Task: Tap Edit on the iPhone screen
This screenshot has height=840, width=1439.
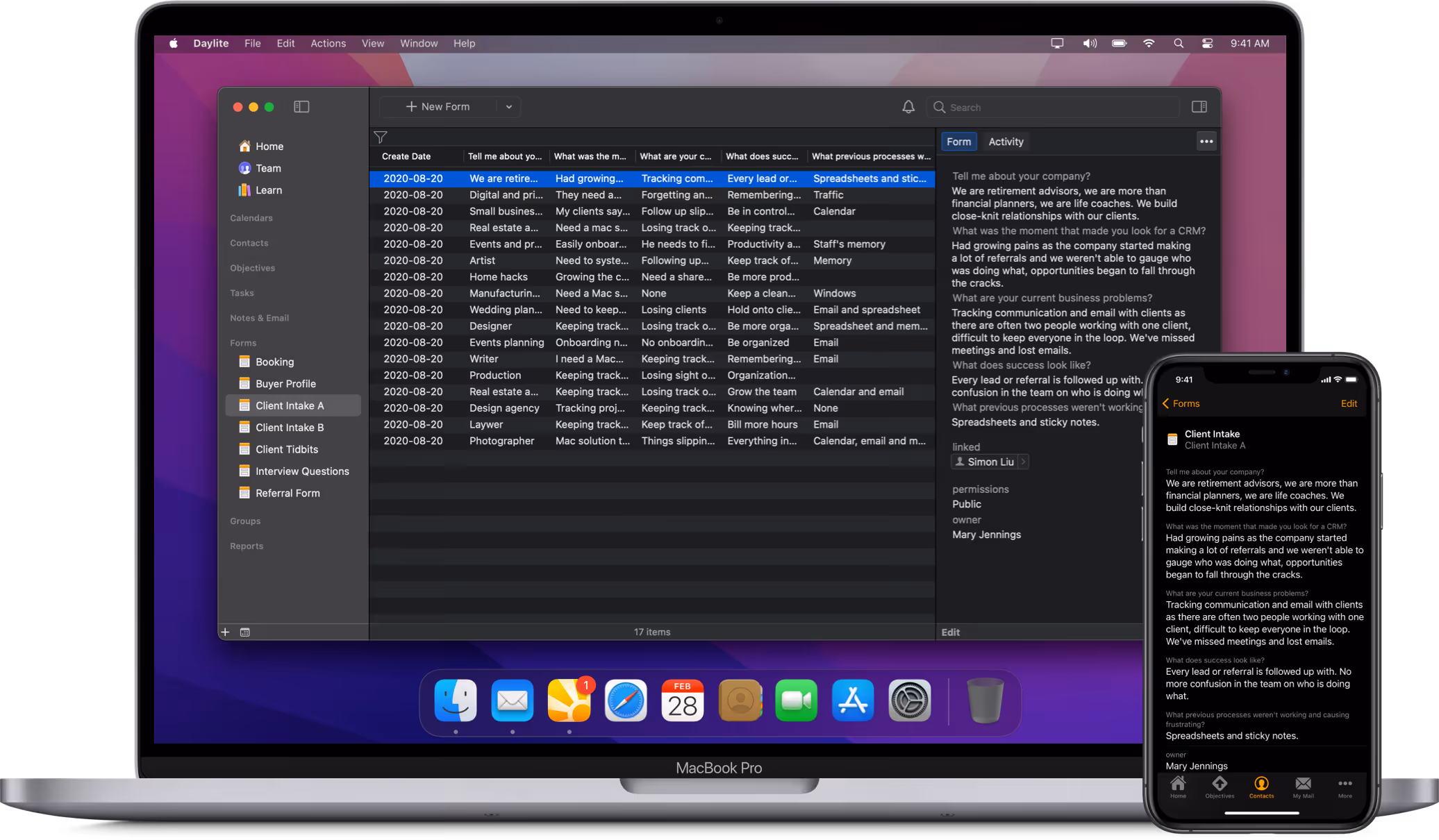Action: [x=1349, y=403]
